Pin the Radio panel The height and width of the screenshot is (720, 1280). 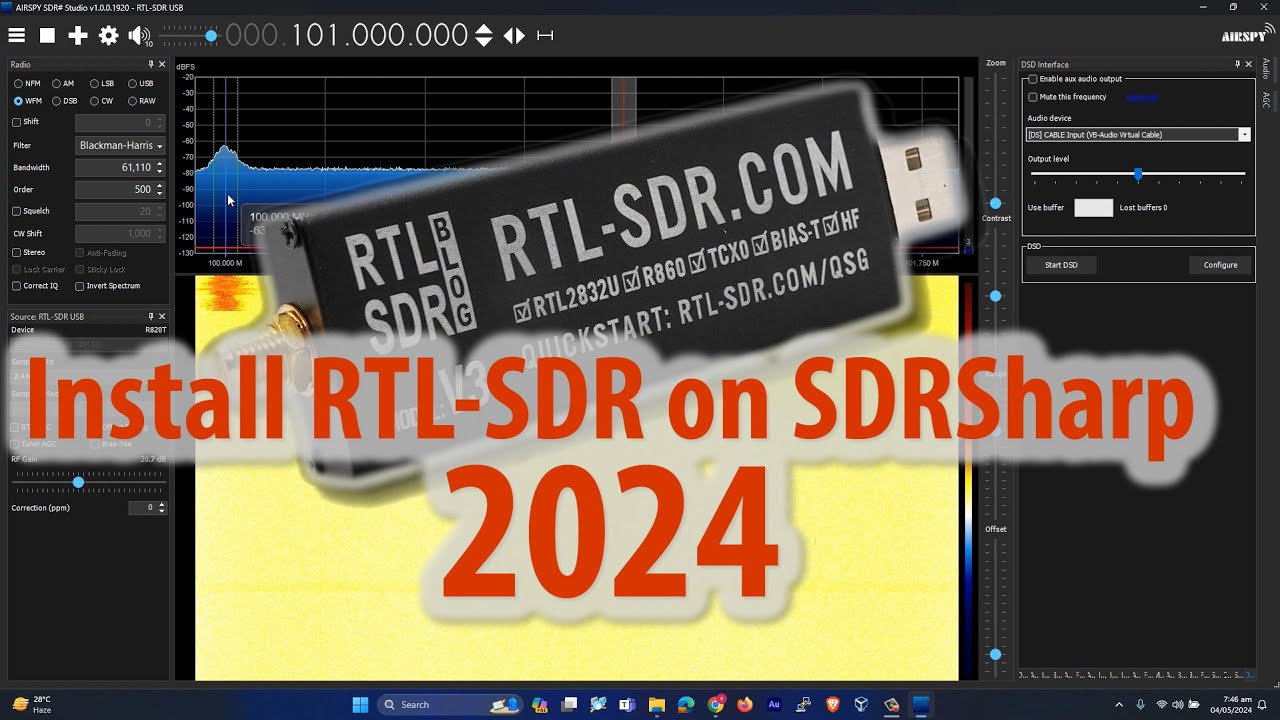coord(151,64)
